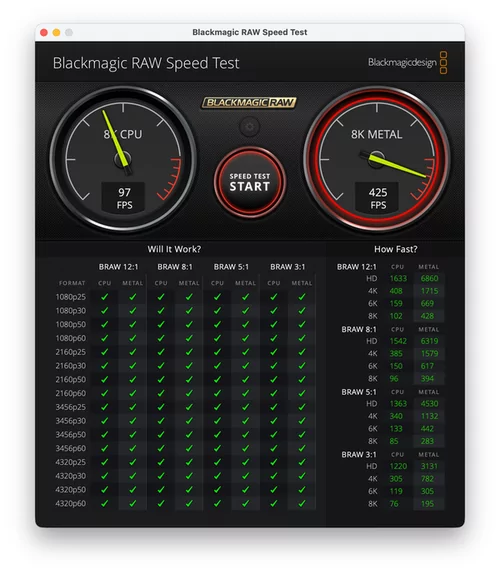Click the BRAW 12:1 Metal checkmark for 1080p30
500x574 pixels.
click(x=133, y=311)
